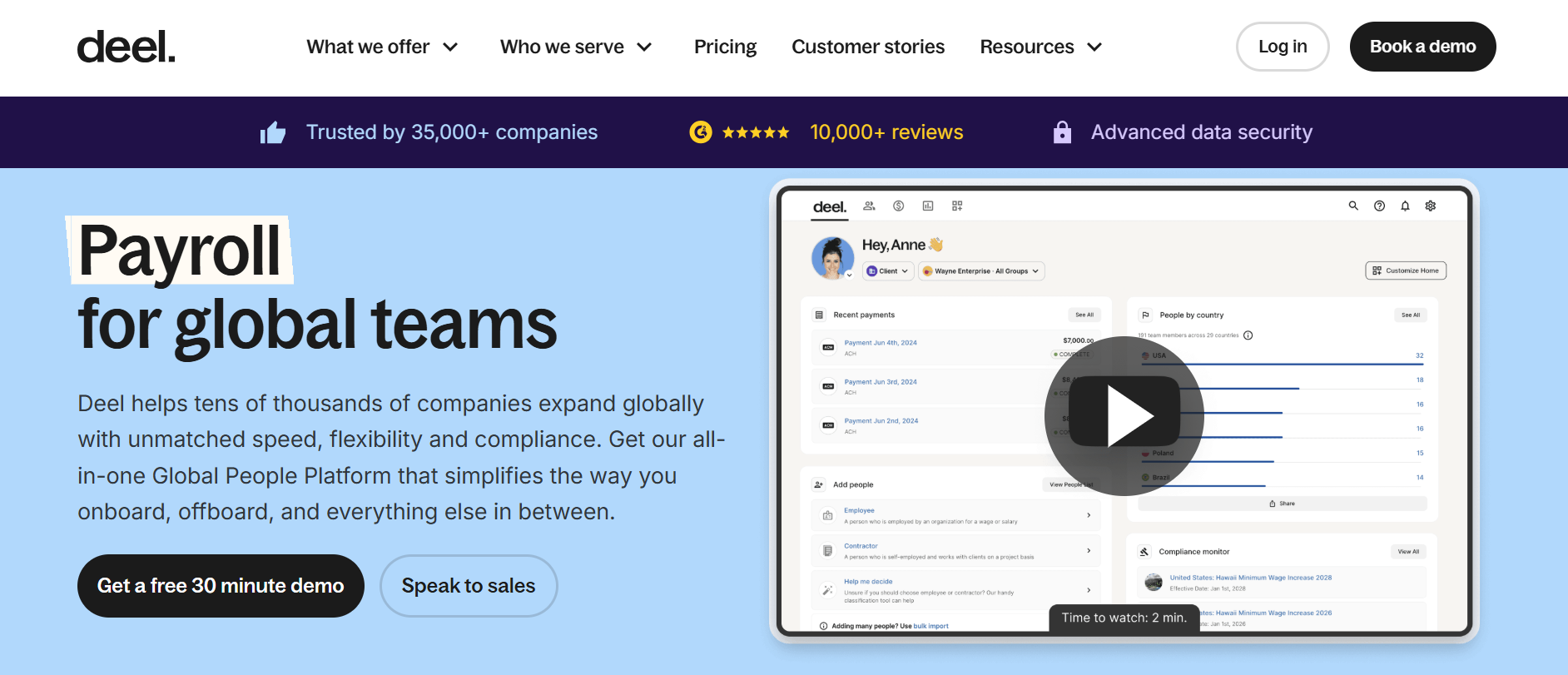Click the five-star rating graphic
1568x675 pixels.
[x=756, y=132]
